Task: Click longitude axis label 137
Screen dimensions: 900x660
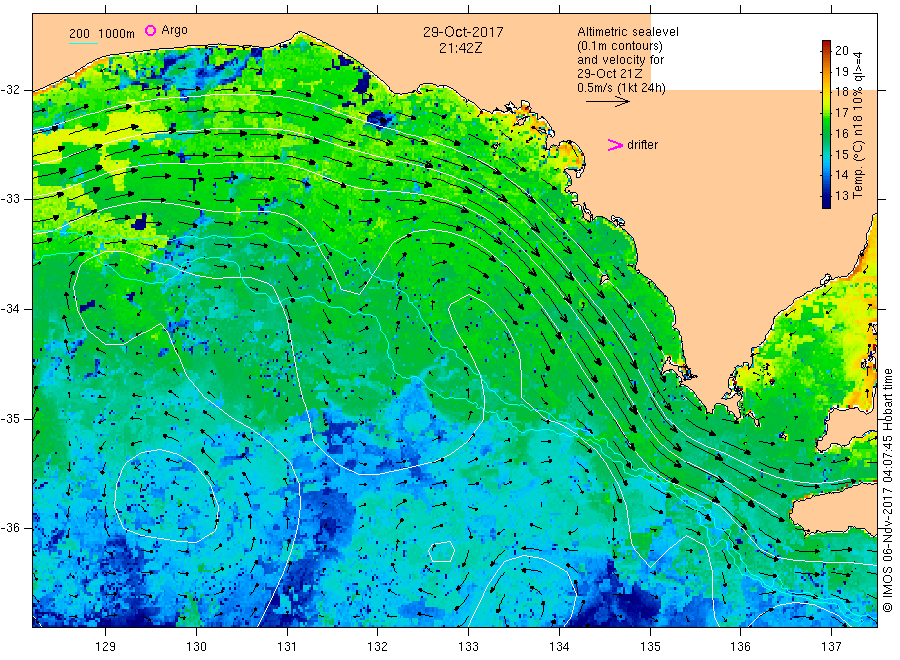Action: 831,646
